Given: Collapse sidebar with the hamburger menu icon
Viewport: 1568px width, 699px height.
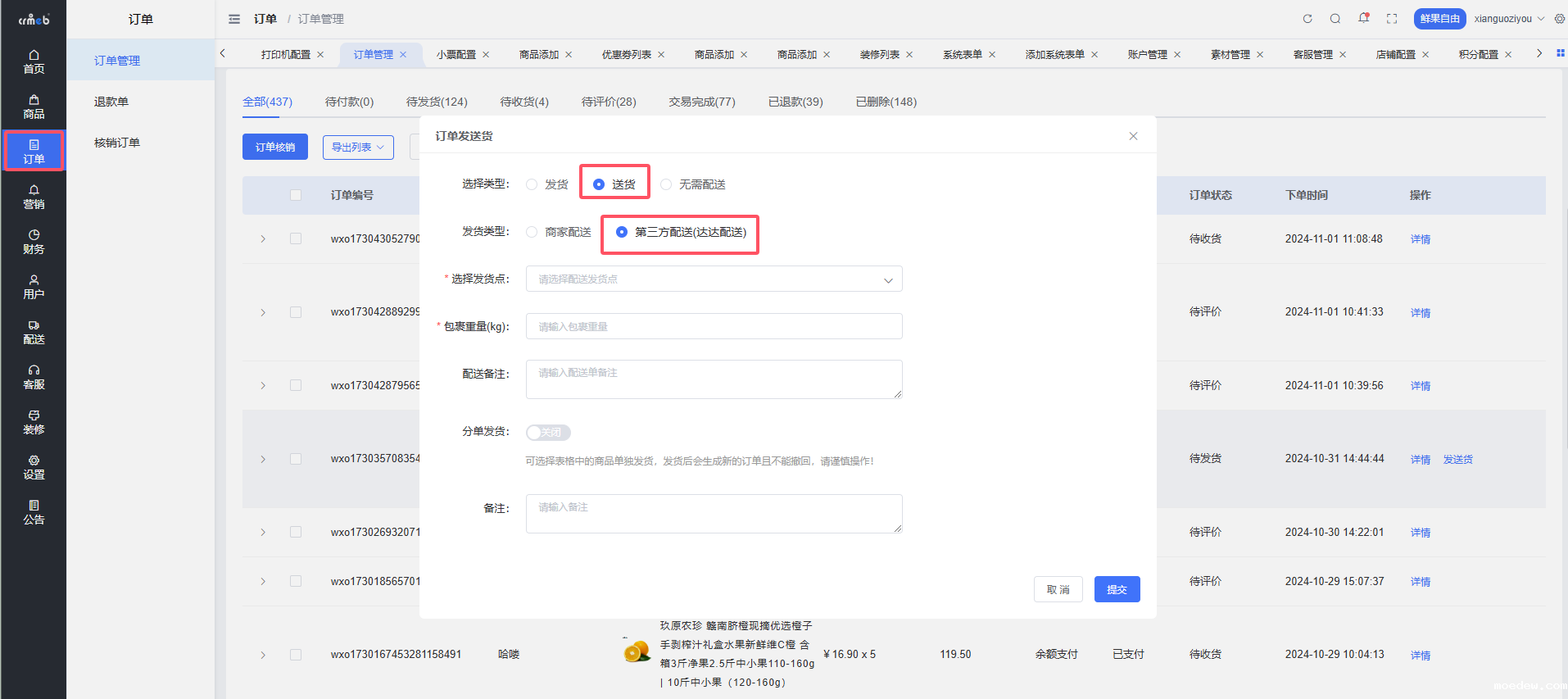Looking at the screenshot, I should (x=234, y=19).
